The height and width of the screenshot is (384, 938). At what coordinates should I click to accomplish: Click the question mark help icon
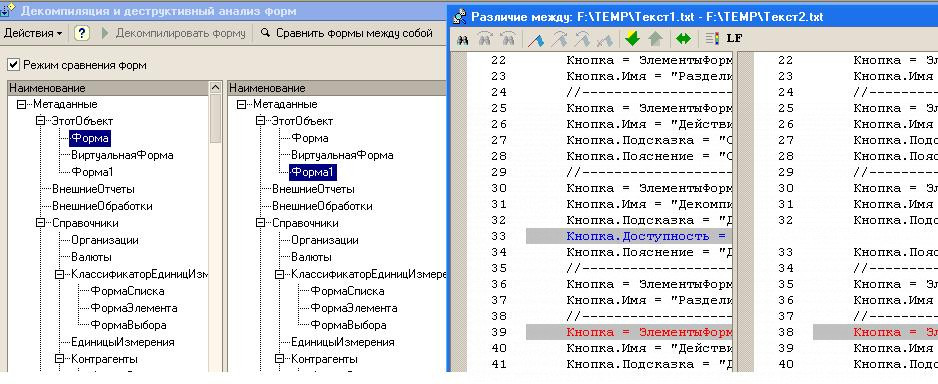tap(82, 33)
